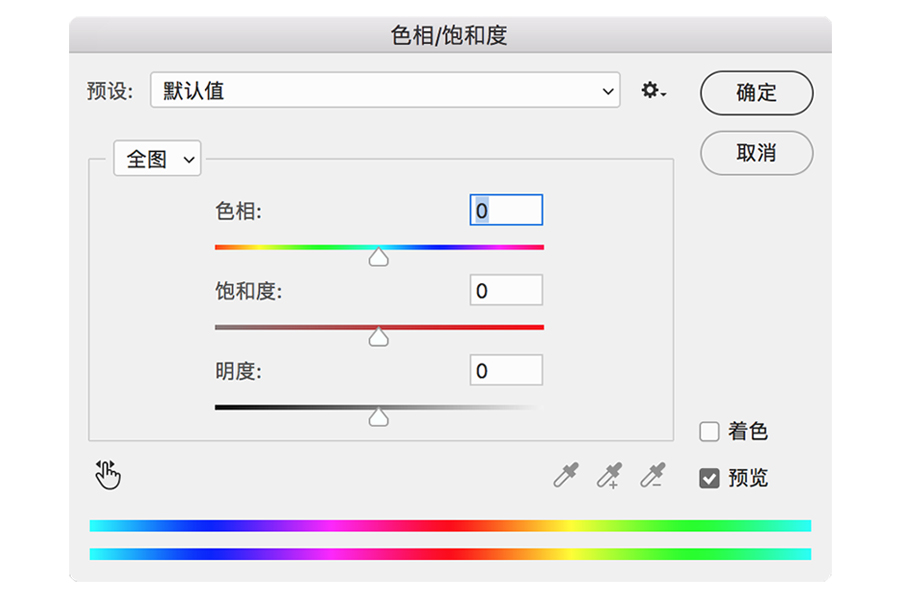
Task: Expand the 全图 channel range dropdown
Action: pos(157,159)
